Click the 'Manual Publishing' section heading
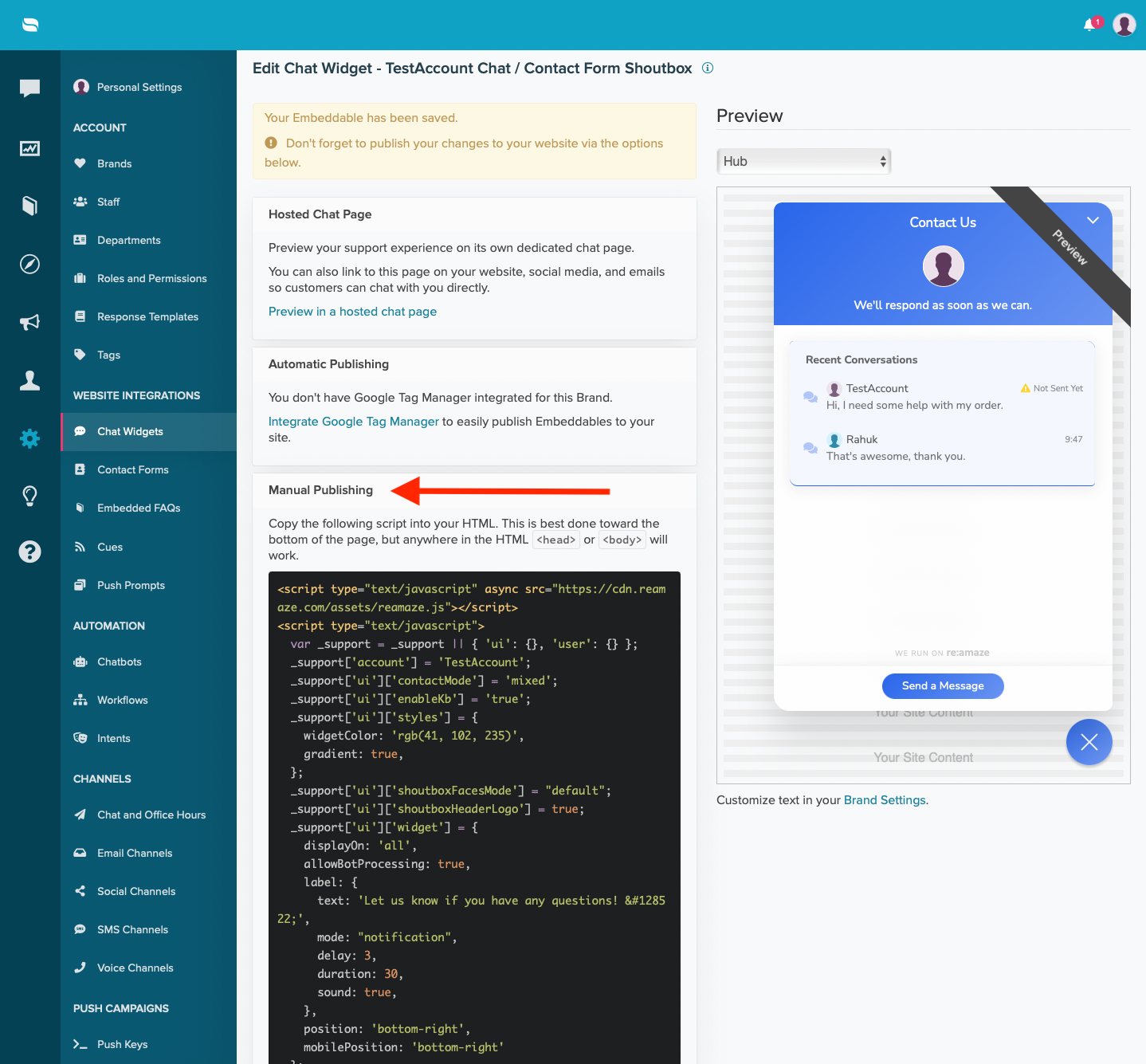The height and width of the screenshot is (1064, 1146). pyautogui.click(x=320, y=490)
